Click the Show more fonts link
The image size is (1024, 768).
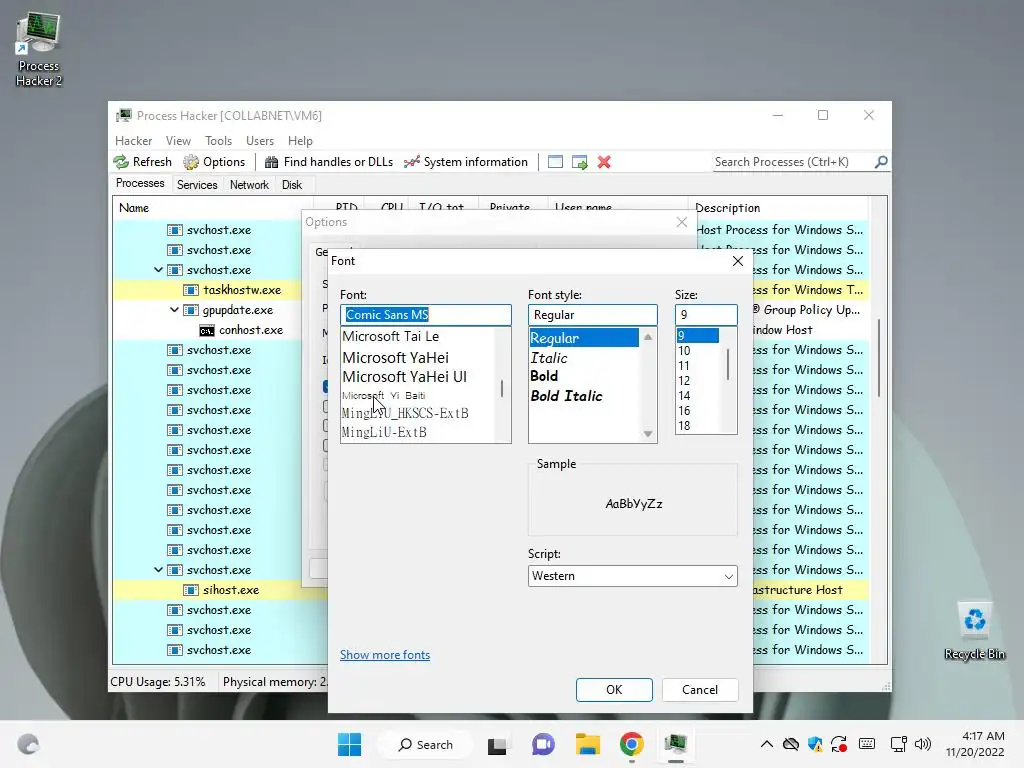point(385,655)
